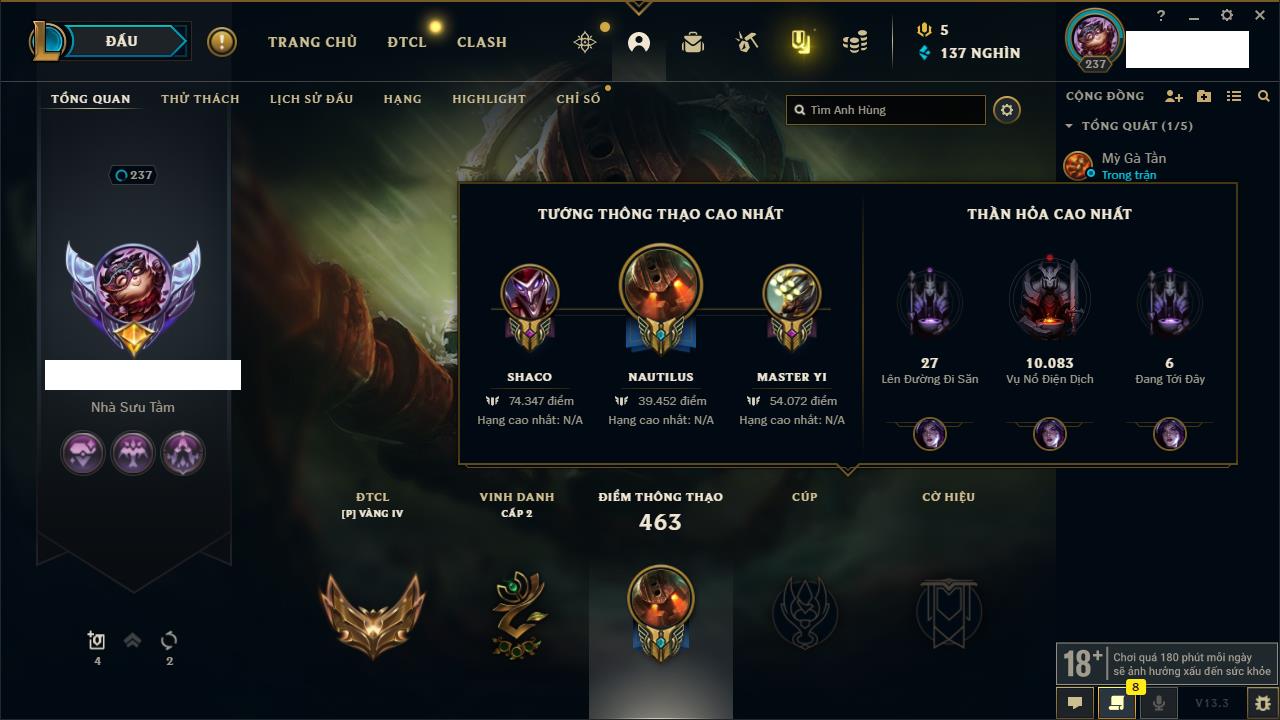Expand the add folder icon in social panel
1280x720 pixels.
click(x=1204, y=96)
